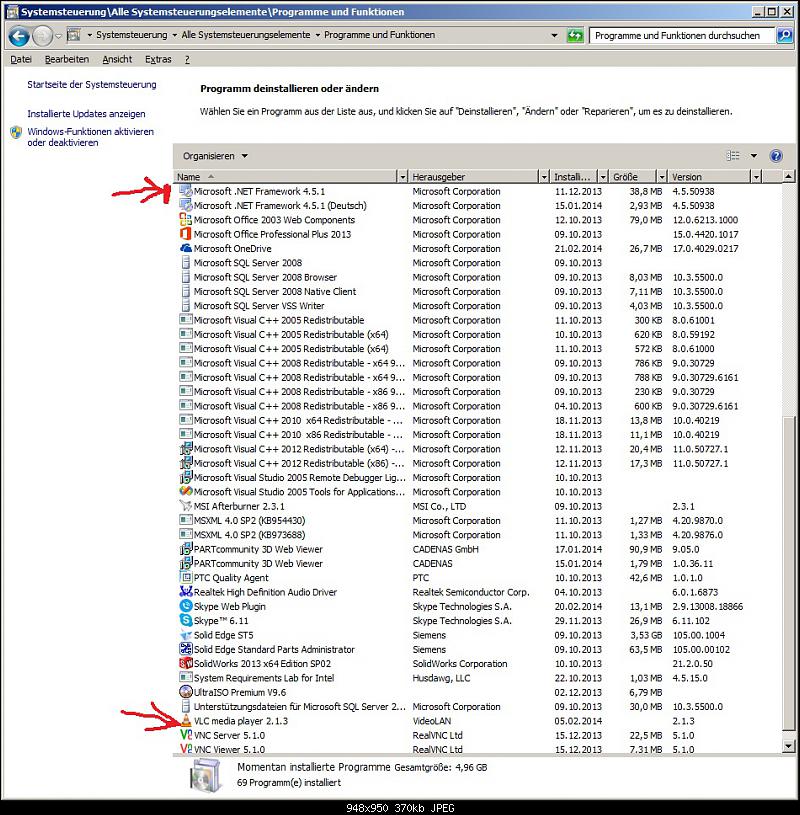
Task: Open the Extras menu
Action: point(158,59)
